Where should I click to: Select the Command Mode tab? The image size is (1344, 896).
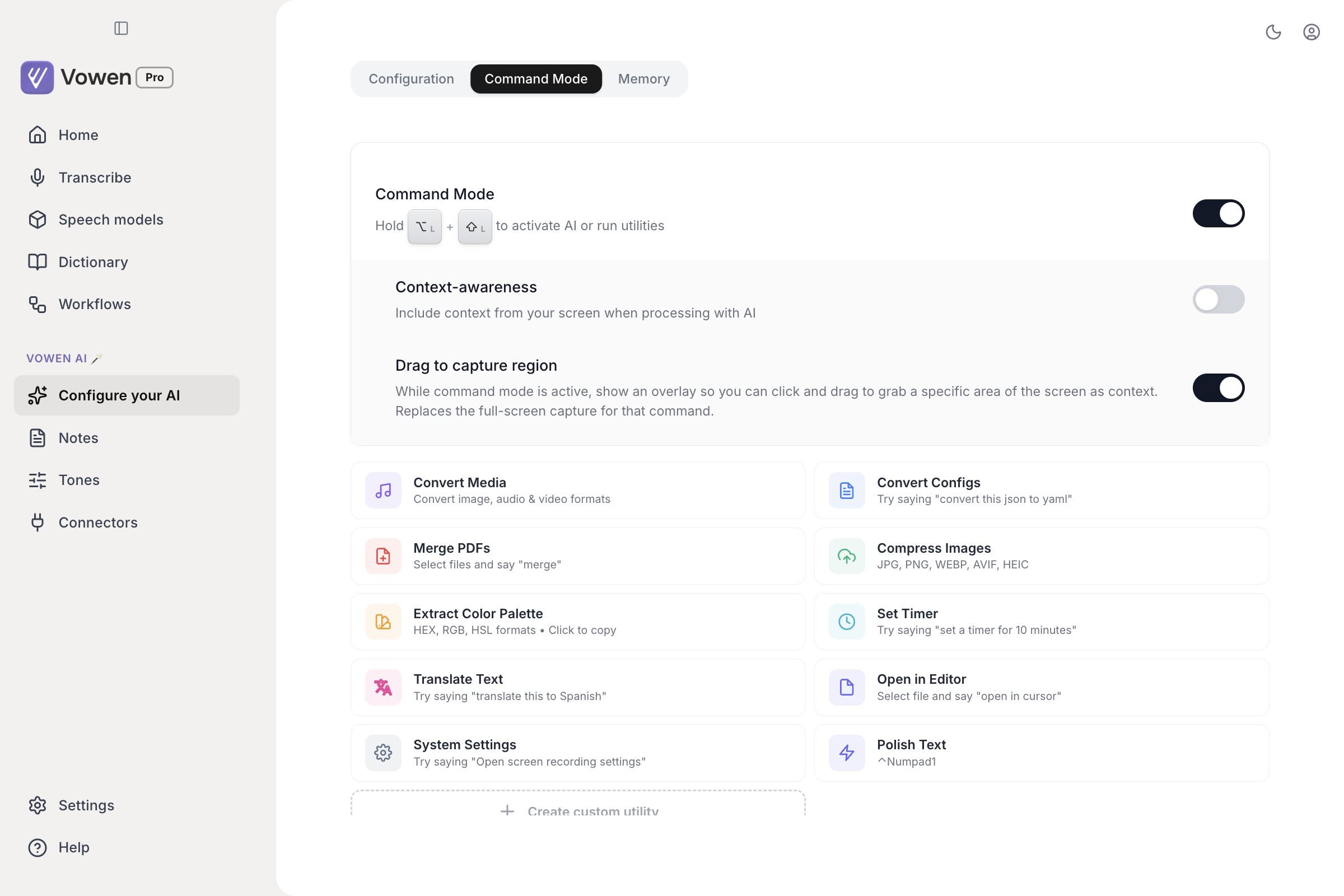pos(536,79)
